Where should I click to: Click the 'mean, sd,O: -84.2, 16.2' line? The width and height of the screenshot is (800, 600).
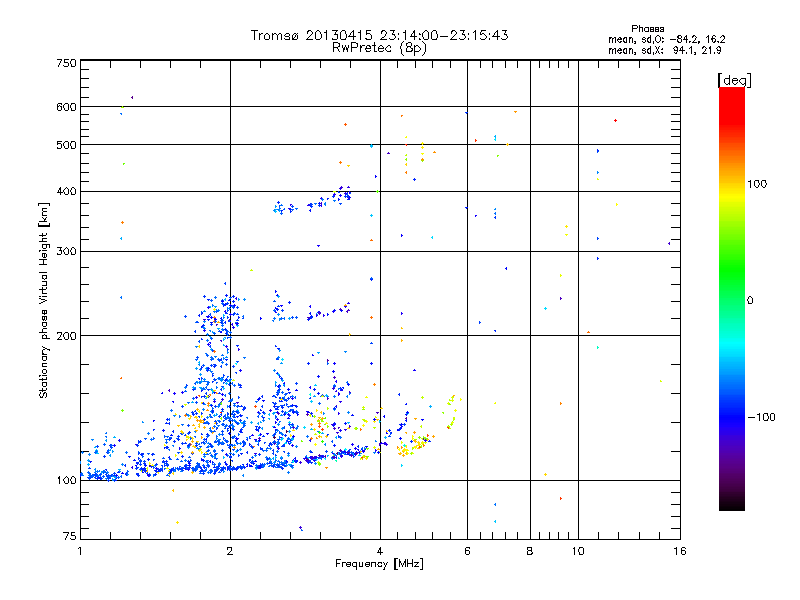(666, 39)
